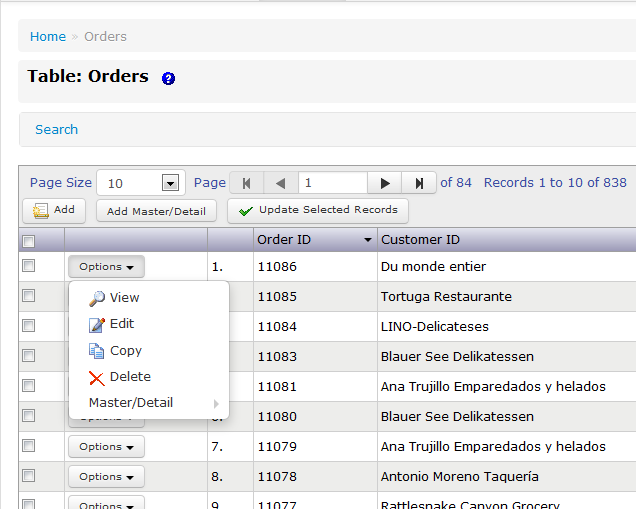636x509 pixels.
Task: Choose View from the Options menu
Action: [124, 298]
